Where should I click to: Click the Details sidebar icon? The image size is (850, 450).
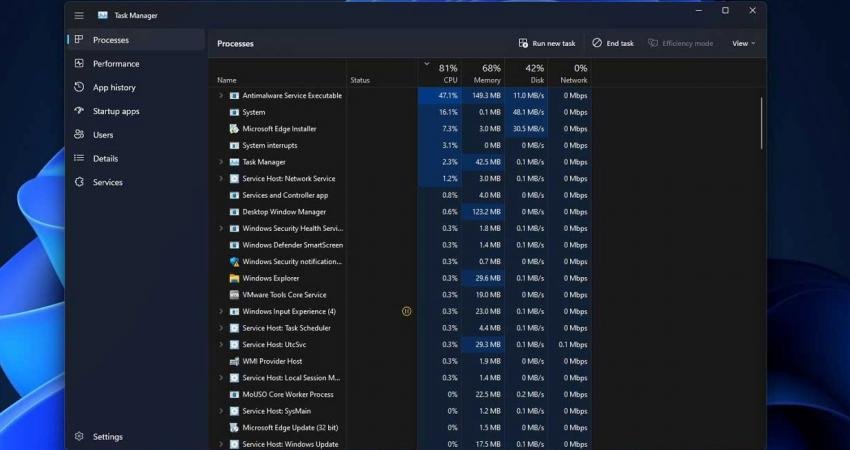pyautogui.click(x=79, y=159)
